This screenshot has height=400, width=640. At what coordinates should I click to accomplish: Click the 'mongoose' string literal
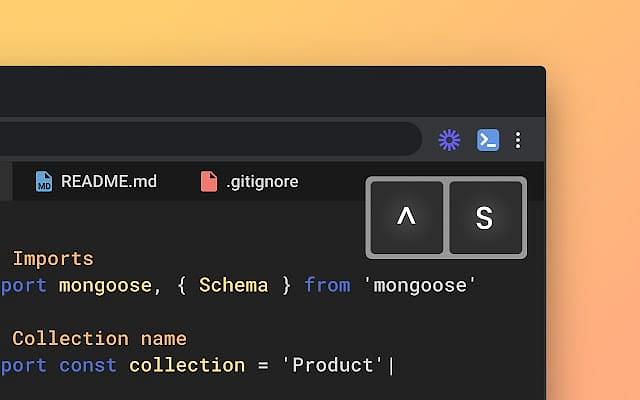(420, 285)
